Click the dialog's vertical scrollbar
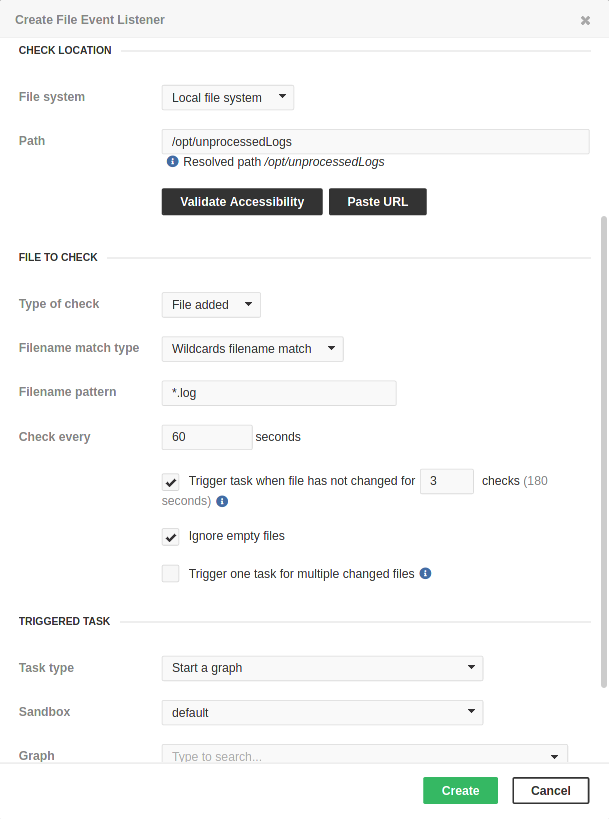The height and width of the screenshot is (819, 609). 603,450
